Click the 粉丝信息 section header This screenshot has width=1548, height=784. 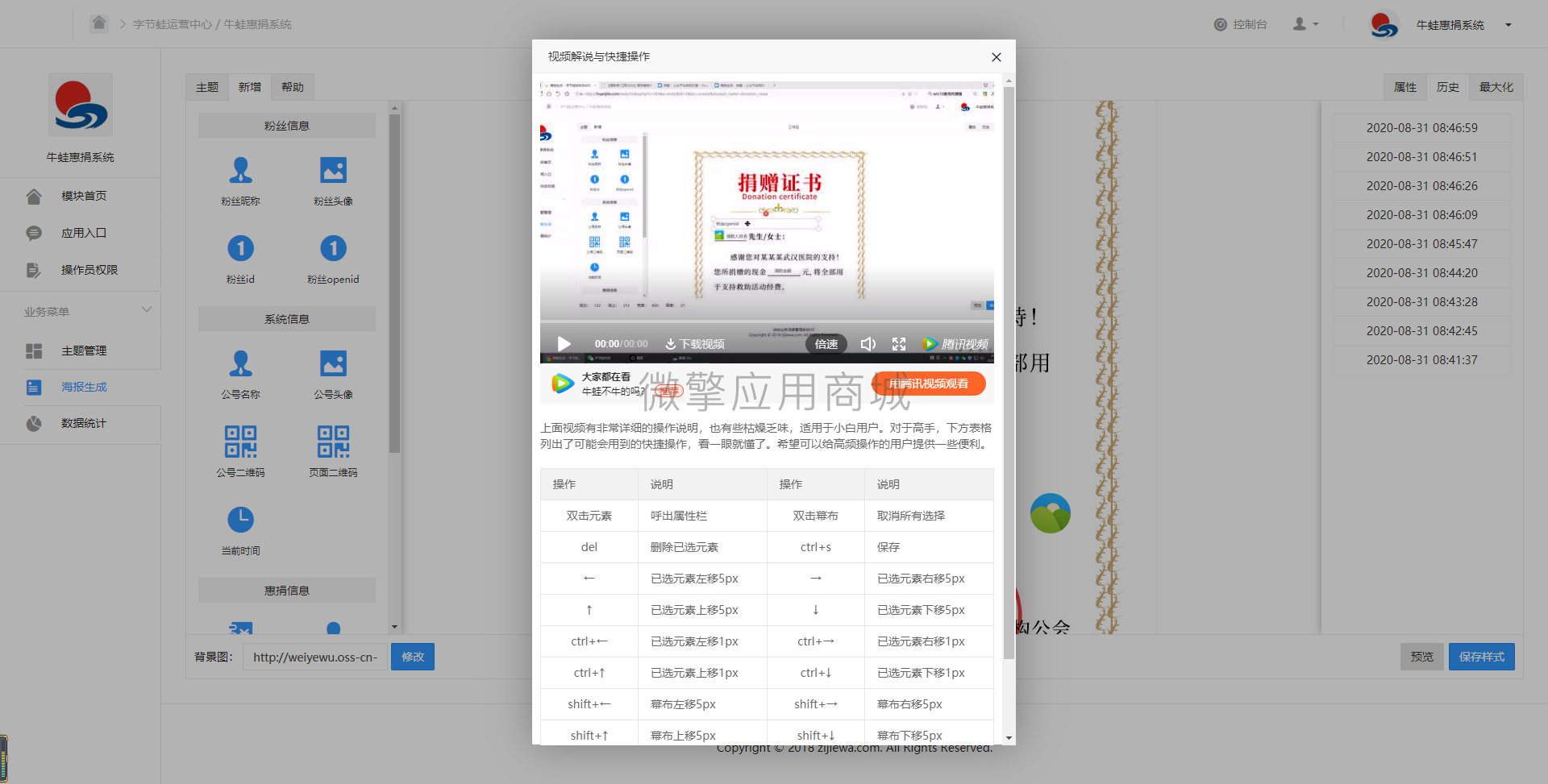[x=287, y=126]
